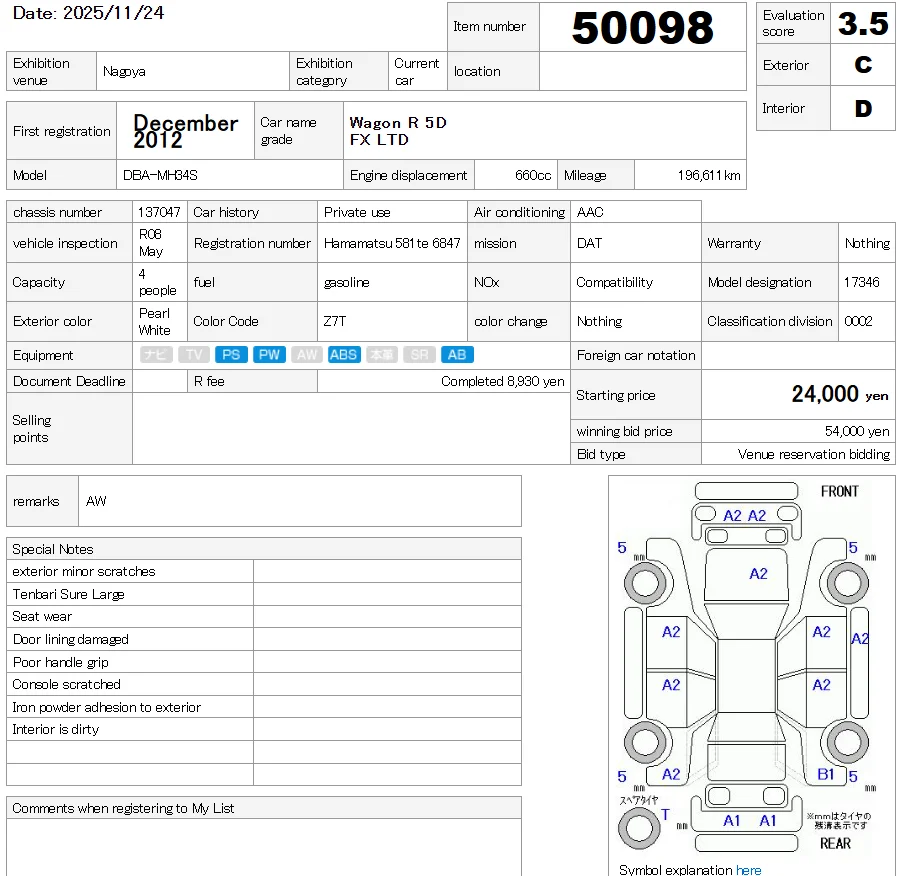Open the Symbol explanation here link
Image resolution: width=901 pixels, height=876 pixels.
tap(749, 869)
